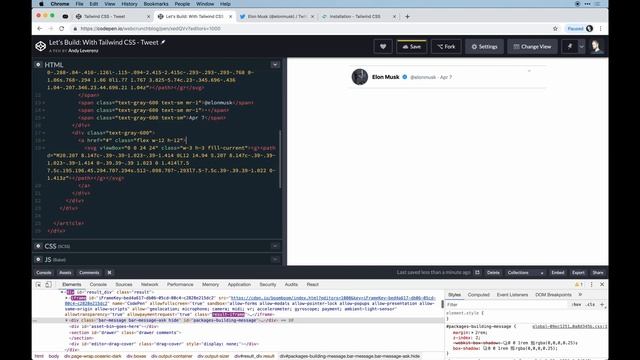
Task: Click Styles filter input field
Action: pyautogui.click(x=507, y=304)
